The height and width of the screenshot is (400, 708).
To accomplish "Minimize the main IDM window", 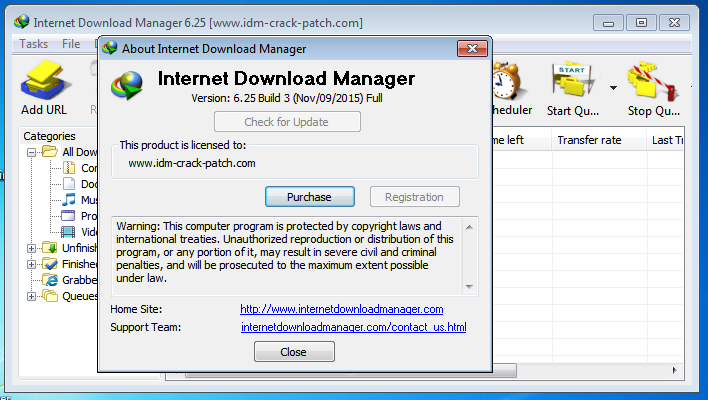I will 608,23.
